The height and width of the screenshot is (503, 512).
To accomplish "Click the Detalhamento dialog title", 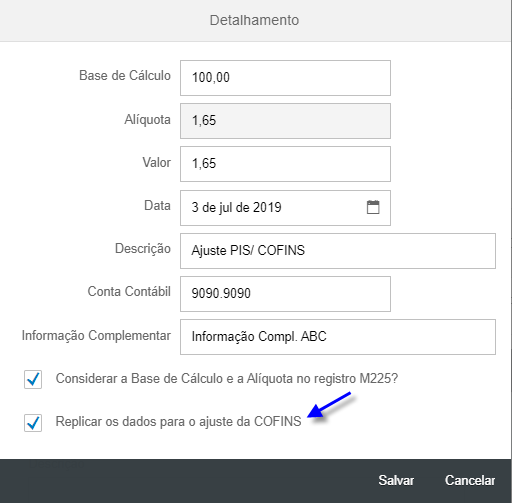I will tap(254, 20).
